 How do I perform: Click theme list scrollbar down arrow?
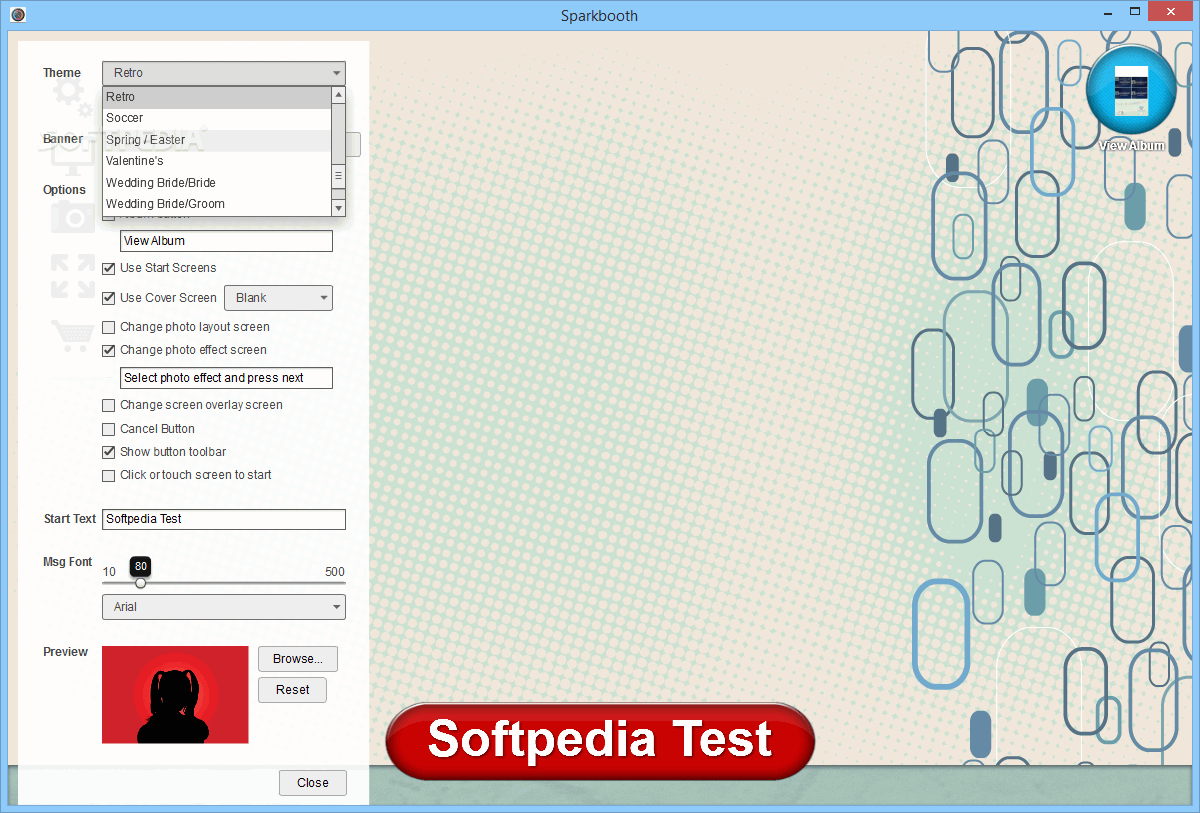tap(338, 207)
